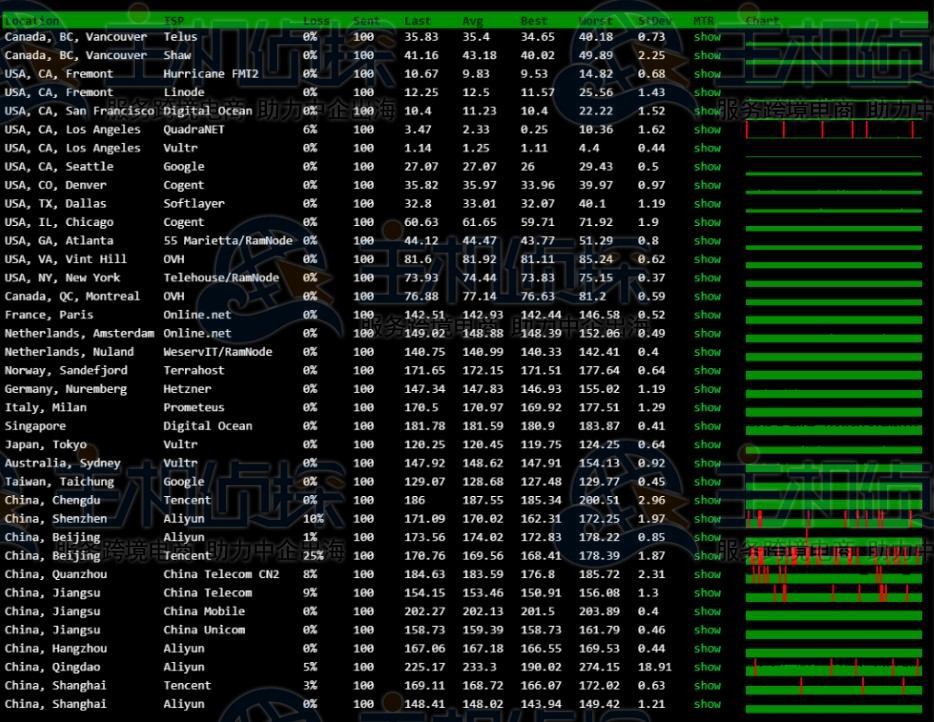Show MTR for Shenzhen Aliyun
Image resolution: width=934 pixels, height=722 pixels.
click(707, 518)
